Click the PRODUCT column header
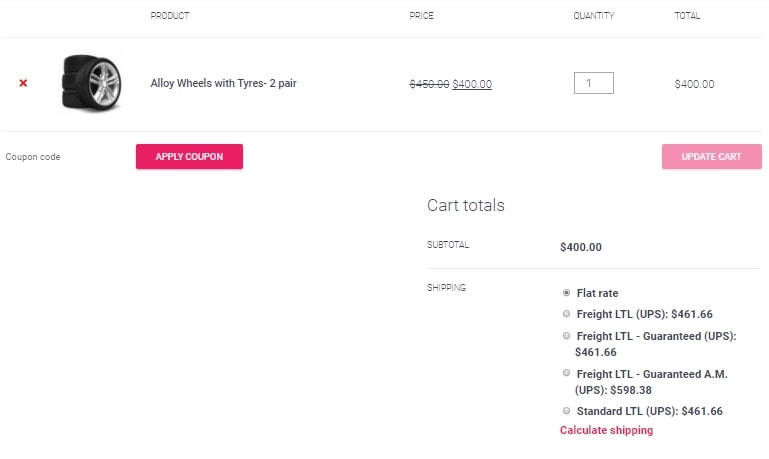 (170, 16)
